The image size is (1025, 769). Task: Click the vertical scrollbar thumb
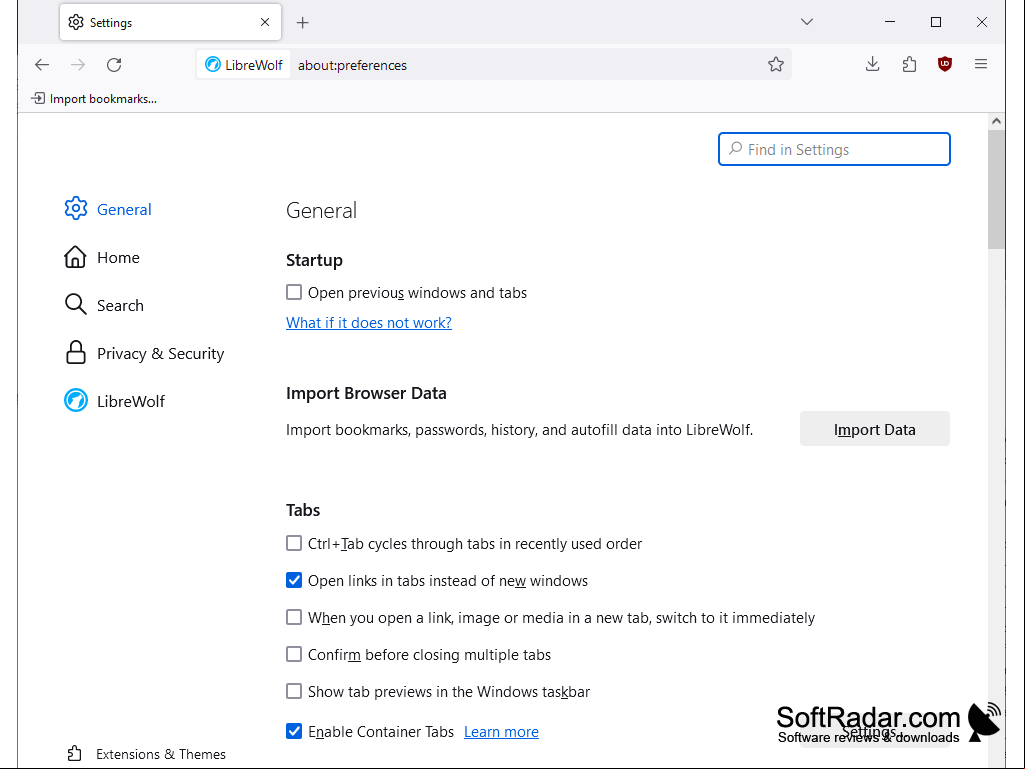[x=996, y=189]
